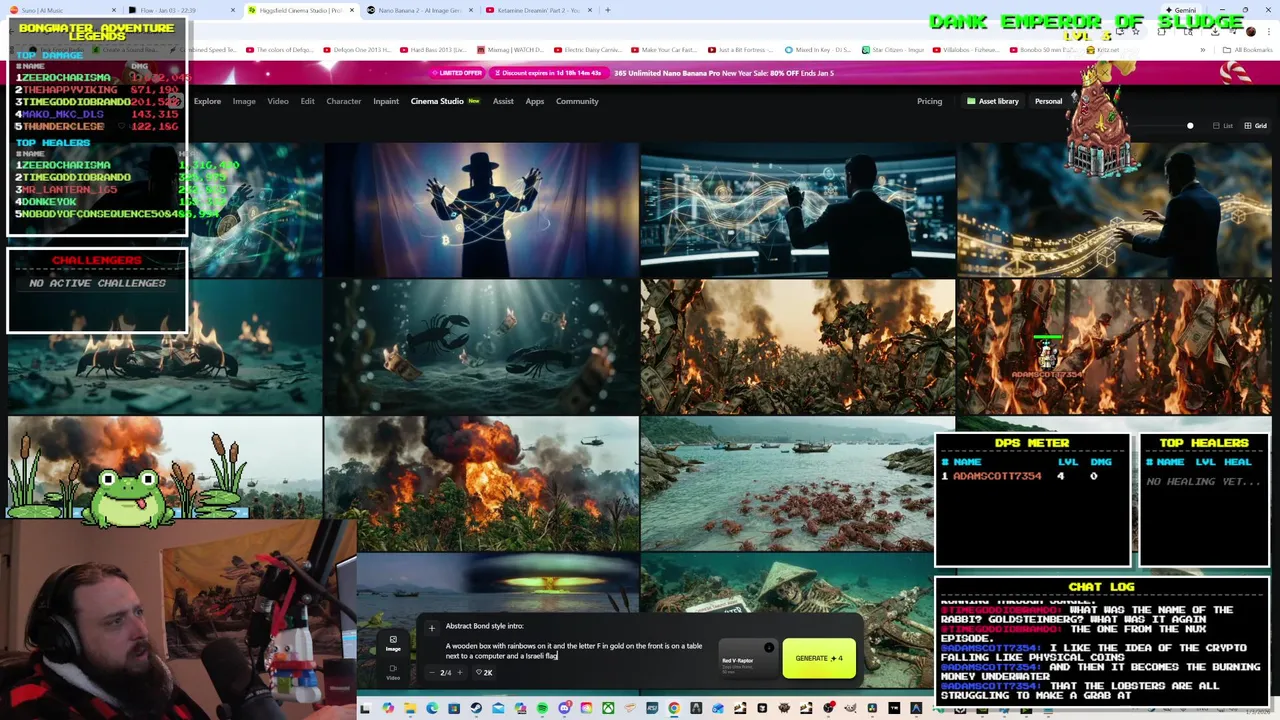
Task: Open the Community menu item
Action: 577,101
